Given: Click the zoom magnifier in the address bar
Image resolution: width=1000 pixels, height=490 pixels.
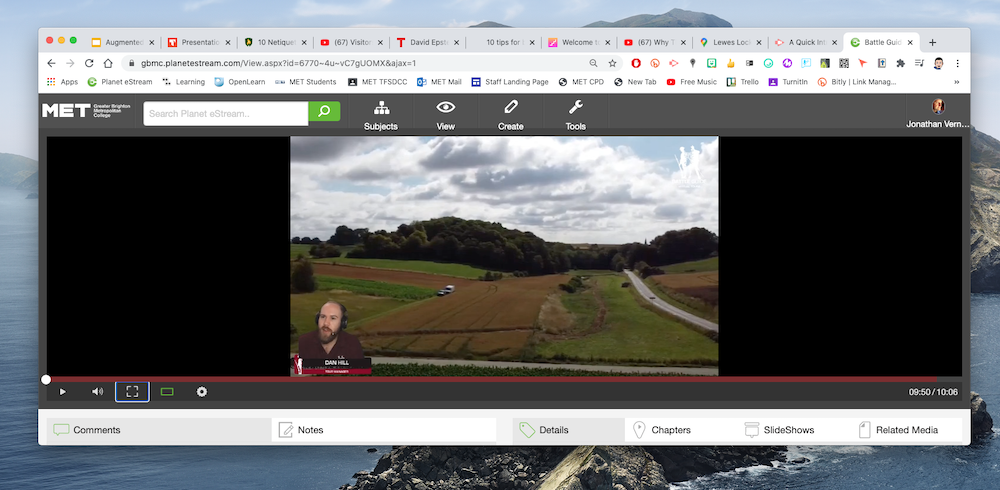Looking at the screenshot, I should [x=593, y=63].
